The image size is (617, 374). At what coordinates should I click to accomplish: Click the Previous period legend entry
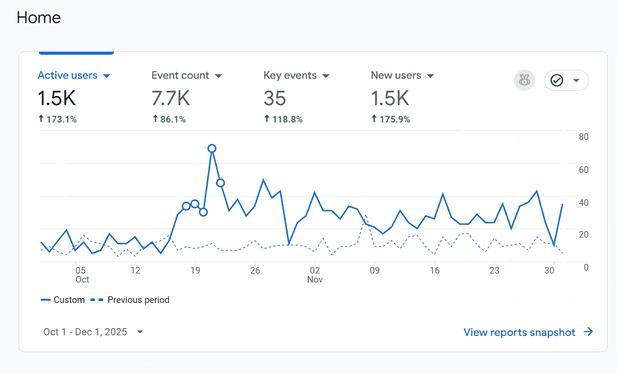click(x=130, y=300)
